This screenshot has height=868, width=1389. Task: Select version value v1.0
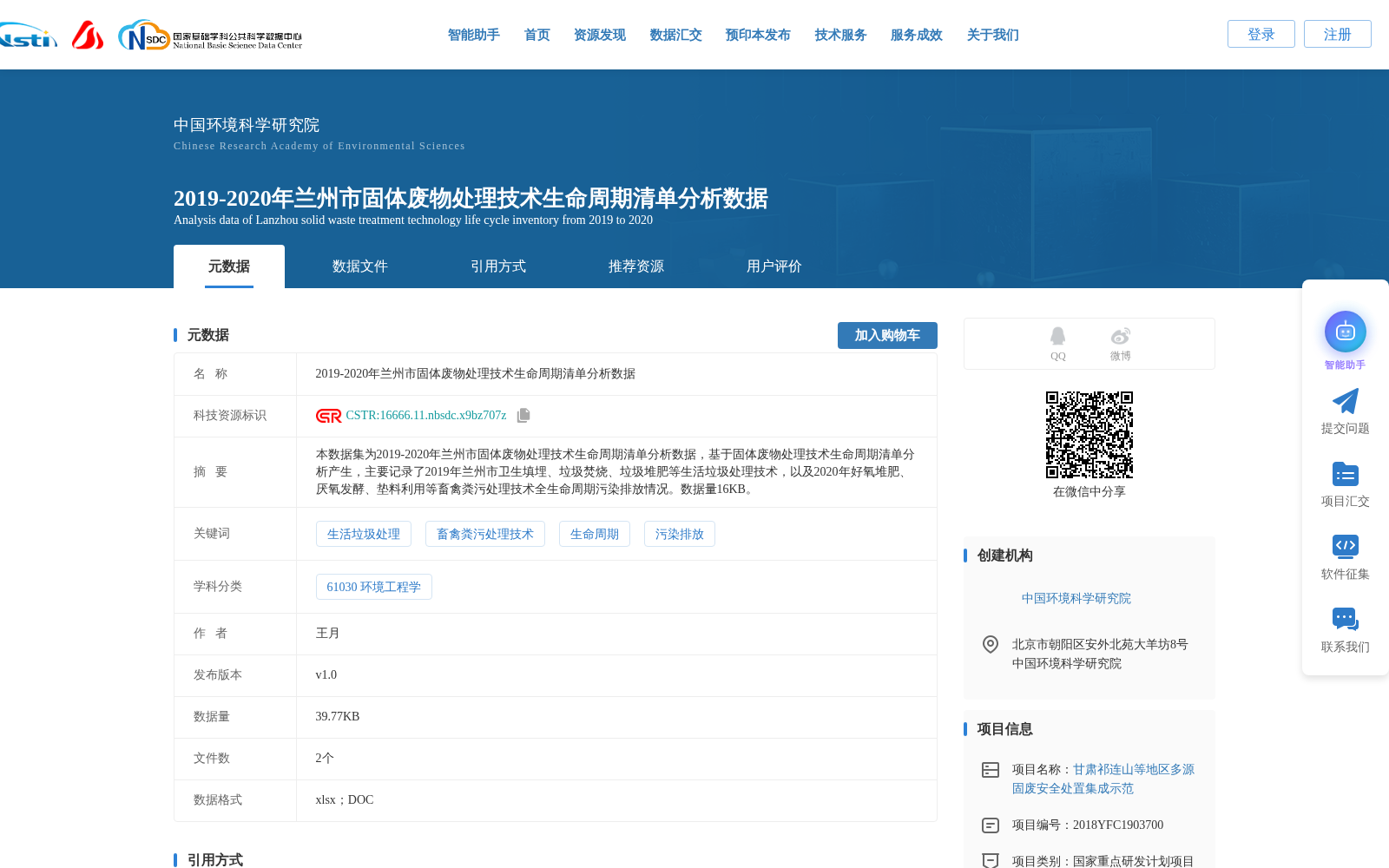tap(326, 675)
